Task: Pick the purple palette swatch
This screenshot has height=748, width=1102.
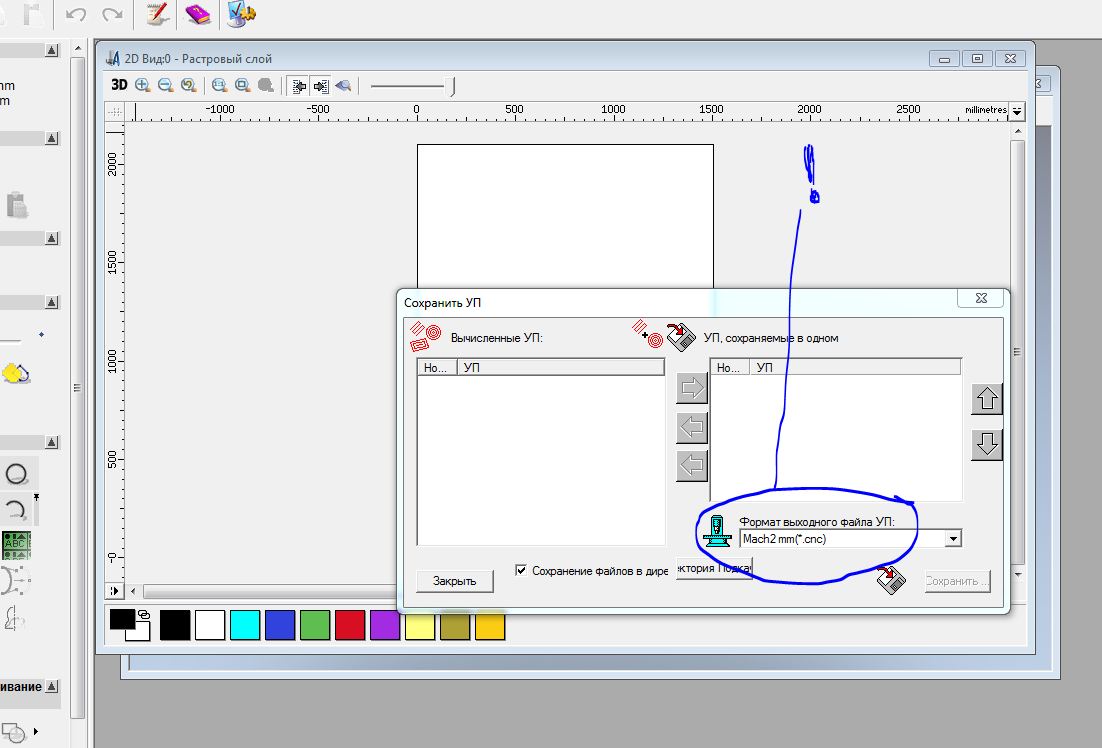Action: coord(384,625)
